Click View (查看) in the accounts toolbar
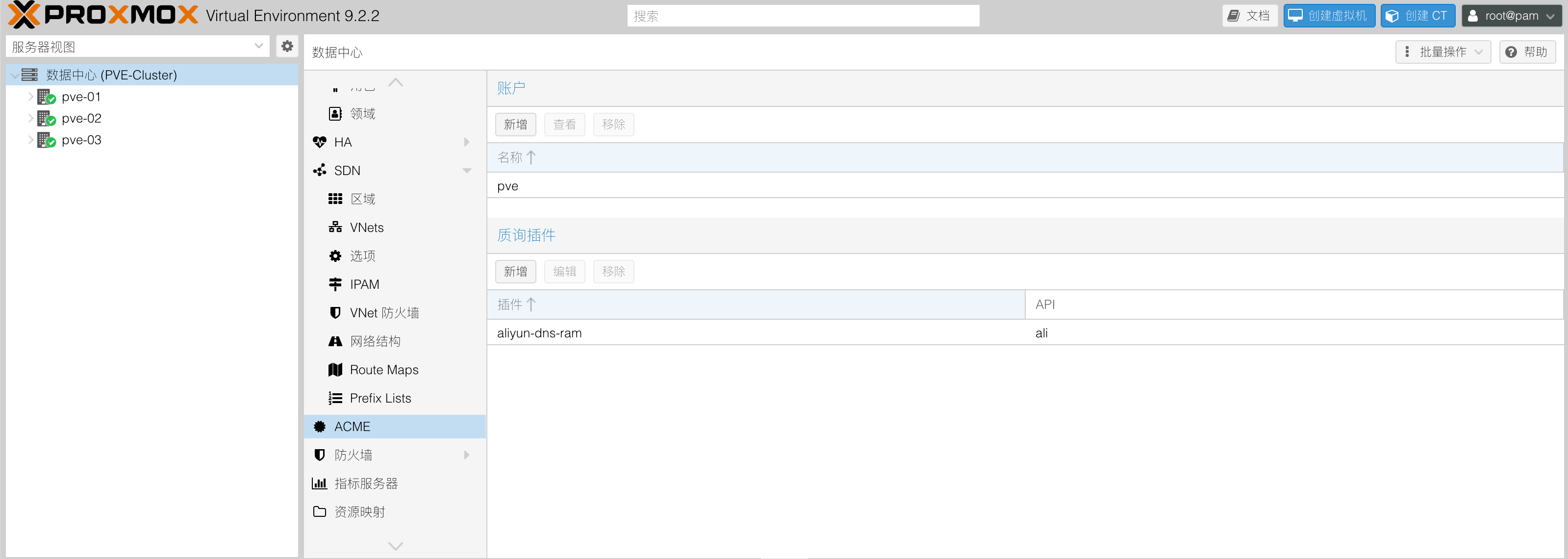The image size is (1568, 559). click(x=564, y=125)
